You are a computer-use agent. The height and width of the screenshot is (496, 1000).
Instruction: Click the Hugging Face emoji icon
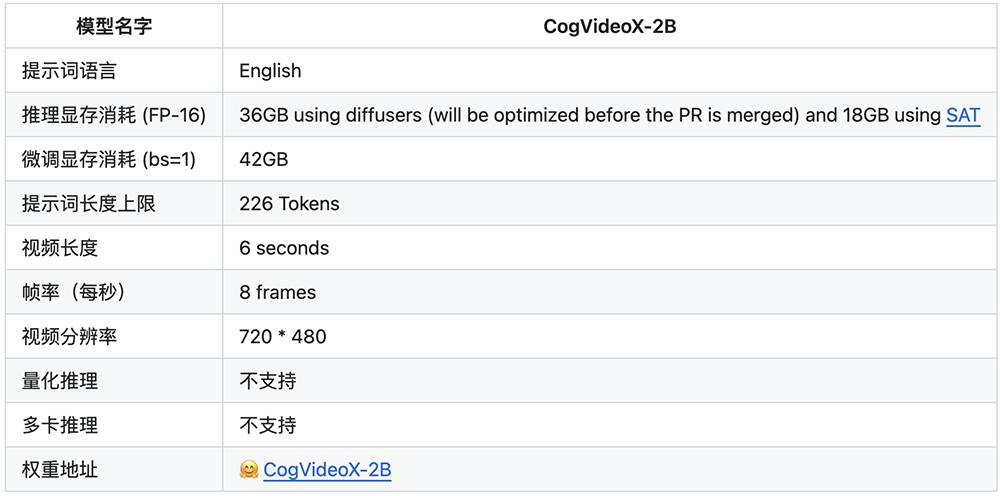tap(249, 470)
